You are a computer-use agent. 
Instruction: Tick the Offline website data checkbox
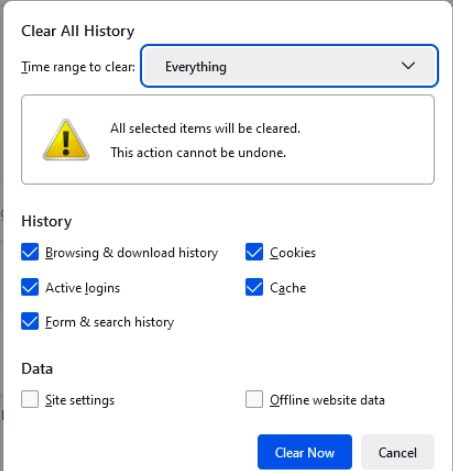[254, 399]
